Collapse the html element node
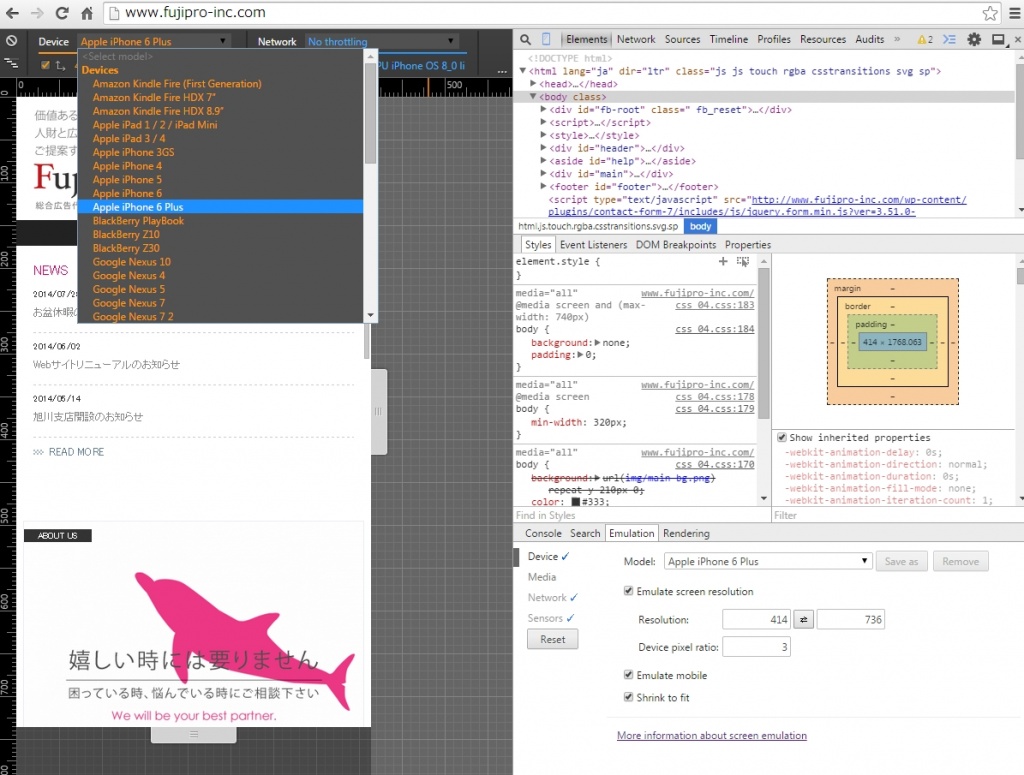This screenshot has width=1024, height=775. (522, 71)
